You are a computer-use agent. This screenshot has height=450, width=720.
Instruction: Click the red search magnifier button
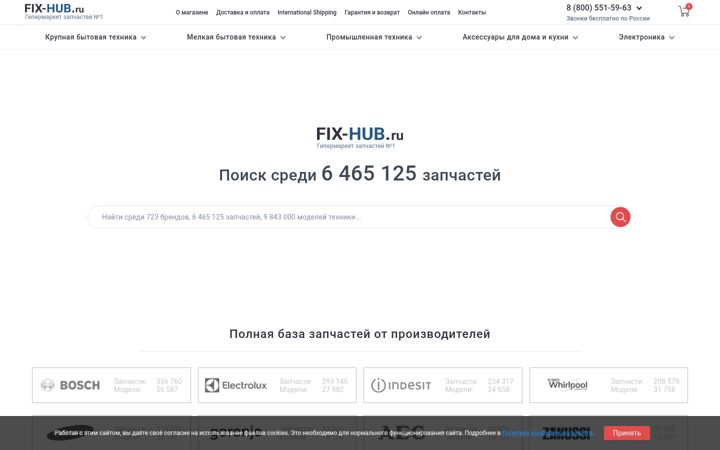(620, 217)
